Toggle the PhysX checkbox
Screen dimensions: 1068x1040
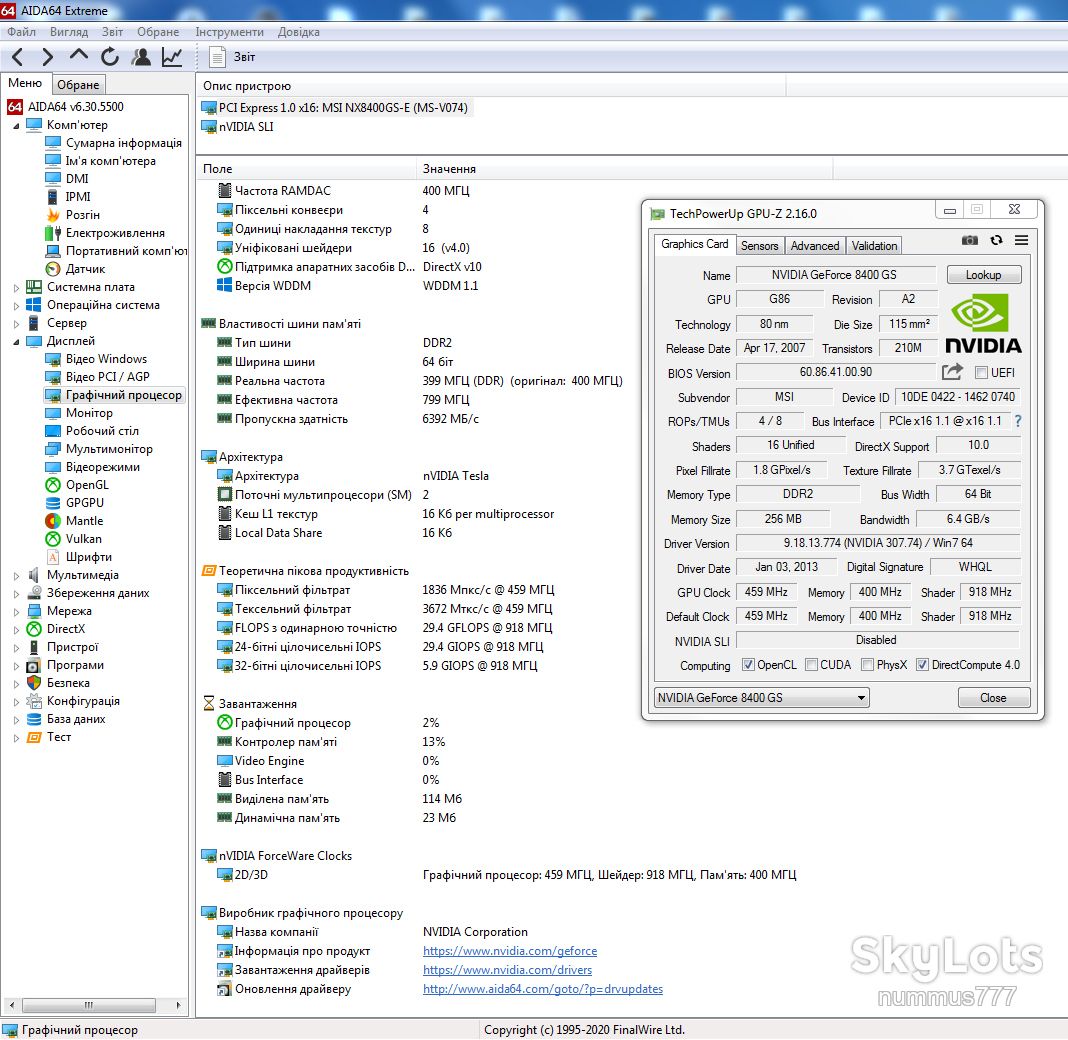(867, 665)
